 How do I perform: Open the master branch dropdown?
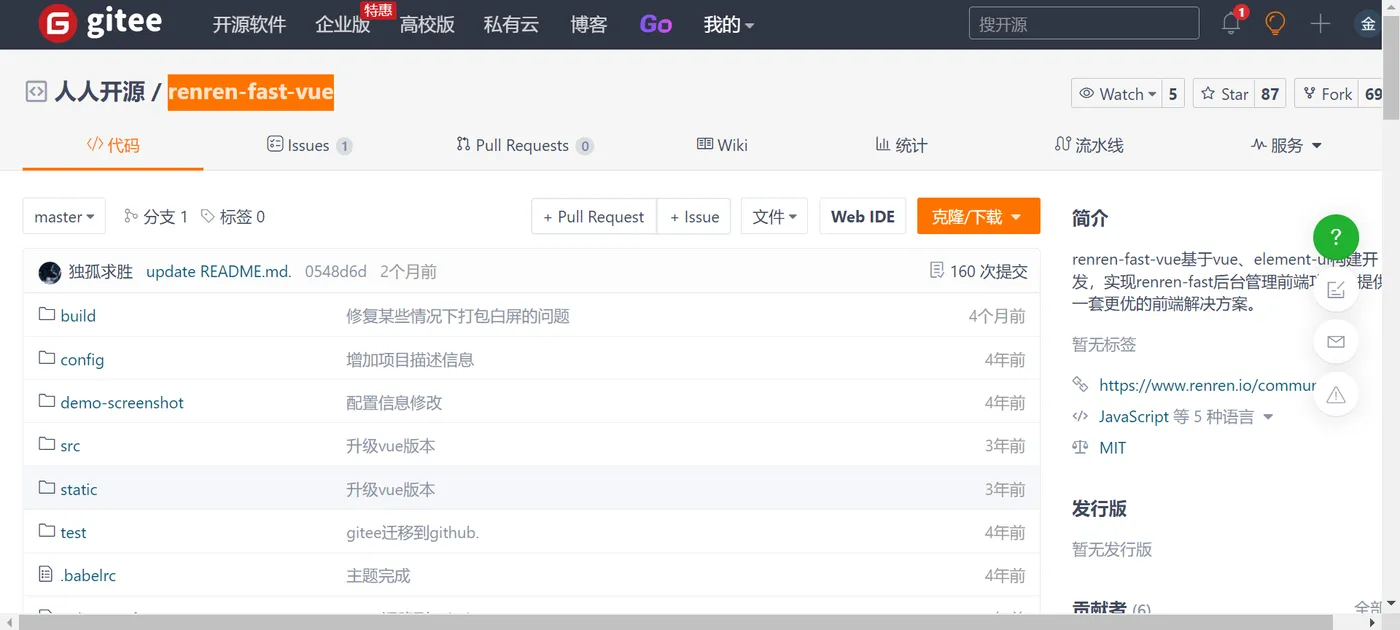(64, 217)
